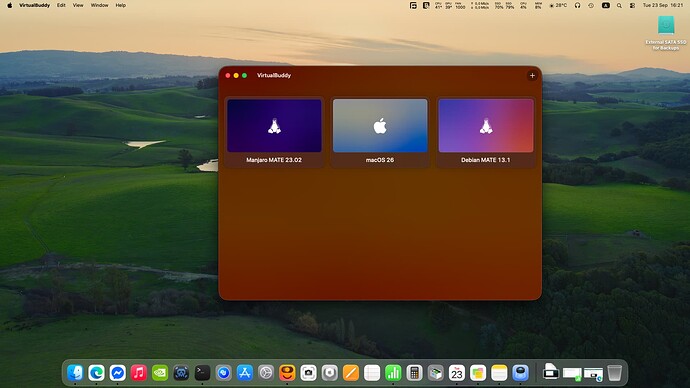Viewport: 690px width, 388px height.
Task: Open the App Store from the Dock
Action: click(245, 373)
